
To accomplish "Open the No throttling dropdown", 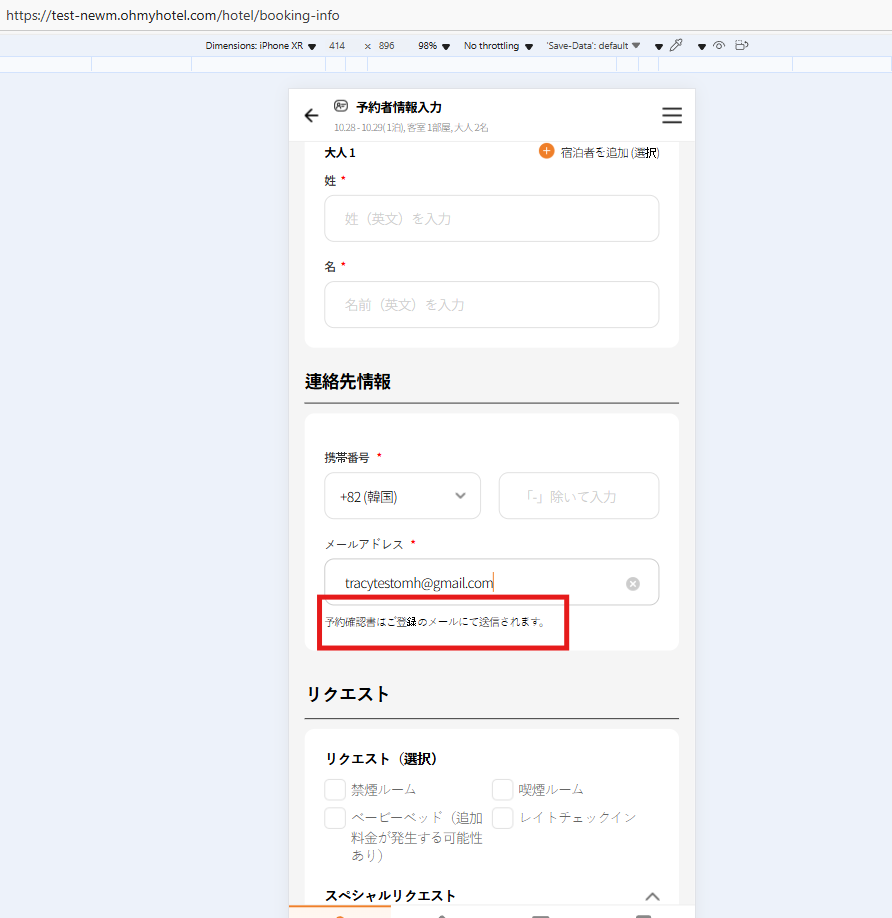I will point(498,46).
